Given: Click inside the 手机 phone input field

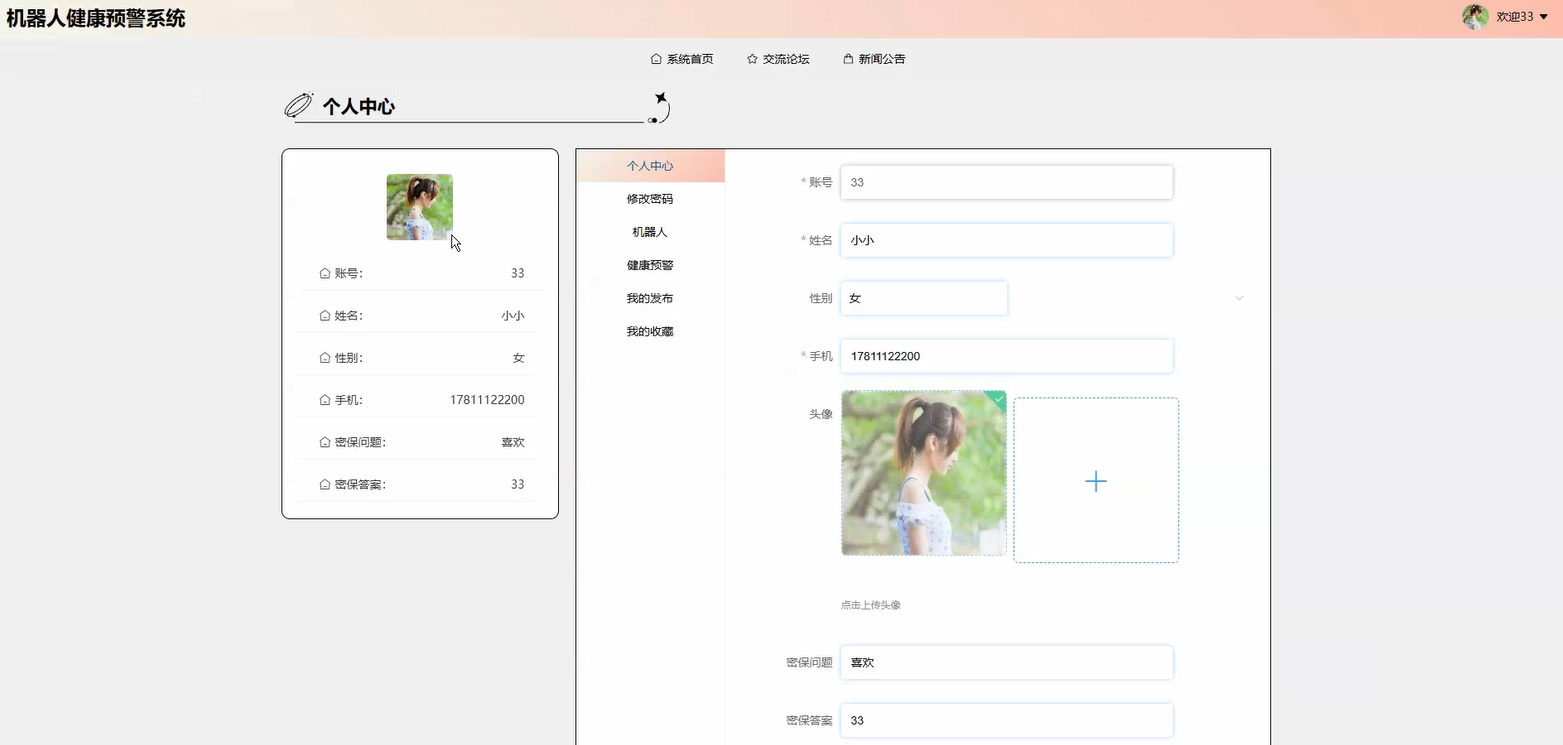Looking at the screenshot, I should (1005, 356).
